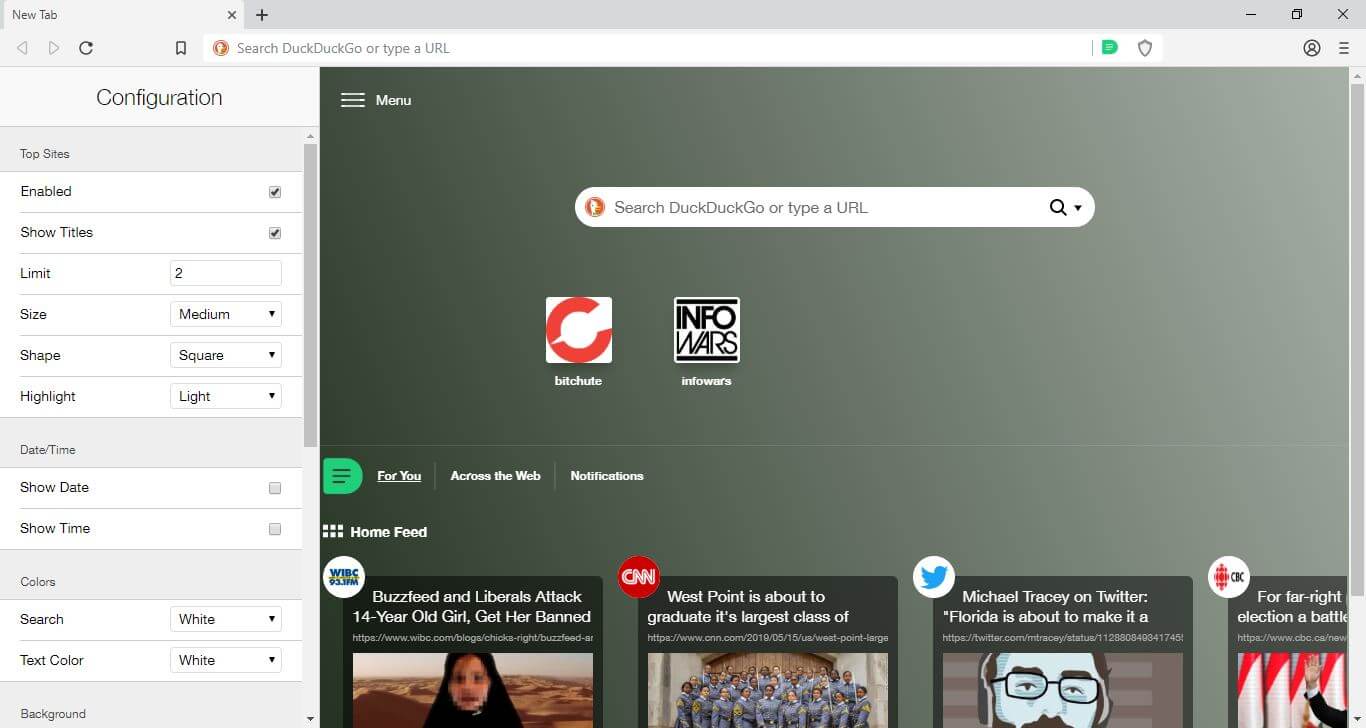
Task: Enable the Show Date checkbox
Action: coord(275,488)
